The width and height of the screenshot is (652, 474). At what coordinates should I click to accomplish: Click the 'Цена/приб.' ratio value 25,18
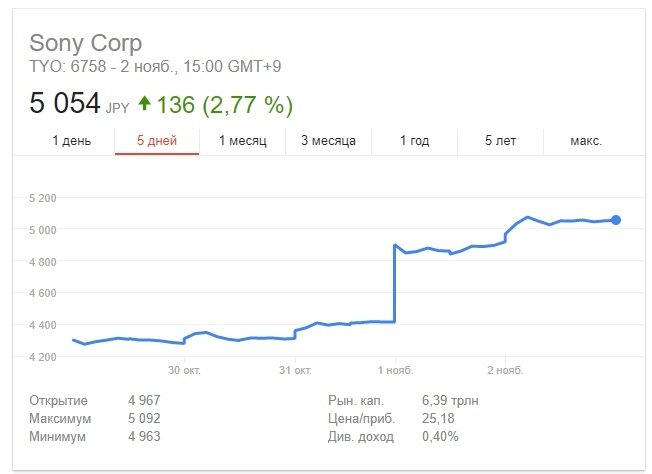(x=439, y=419)
